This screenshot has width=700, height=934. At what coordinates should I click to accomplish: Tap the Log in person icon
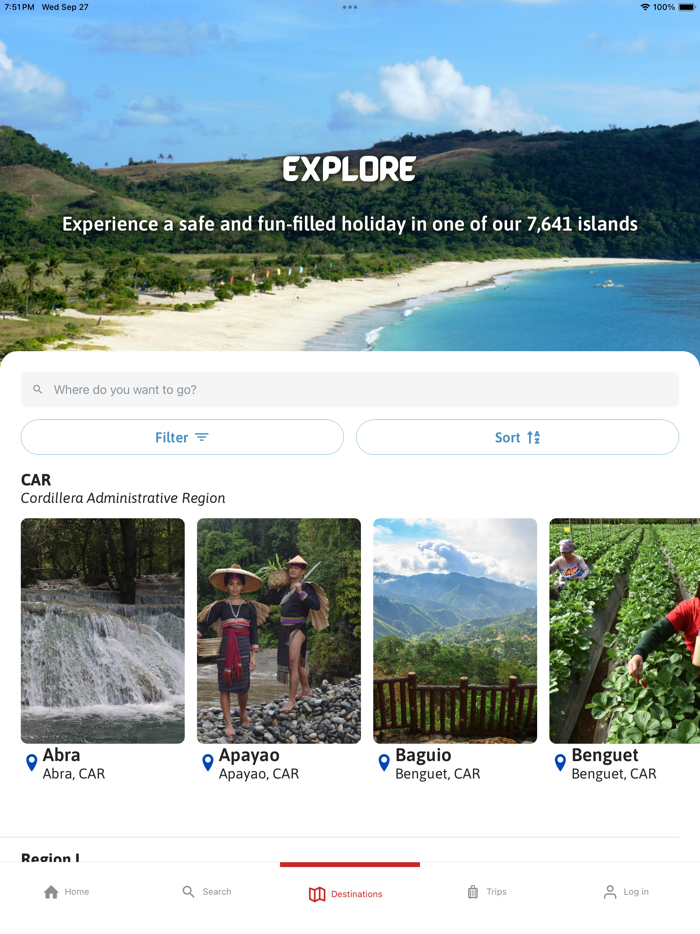pos(610,892)
